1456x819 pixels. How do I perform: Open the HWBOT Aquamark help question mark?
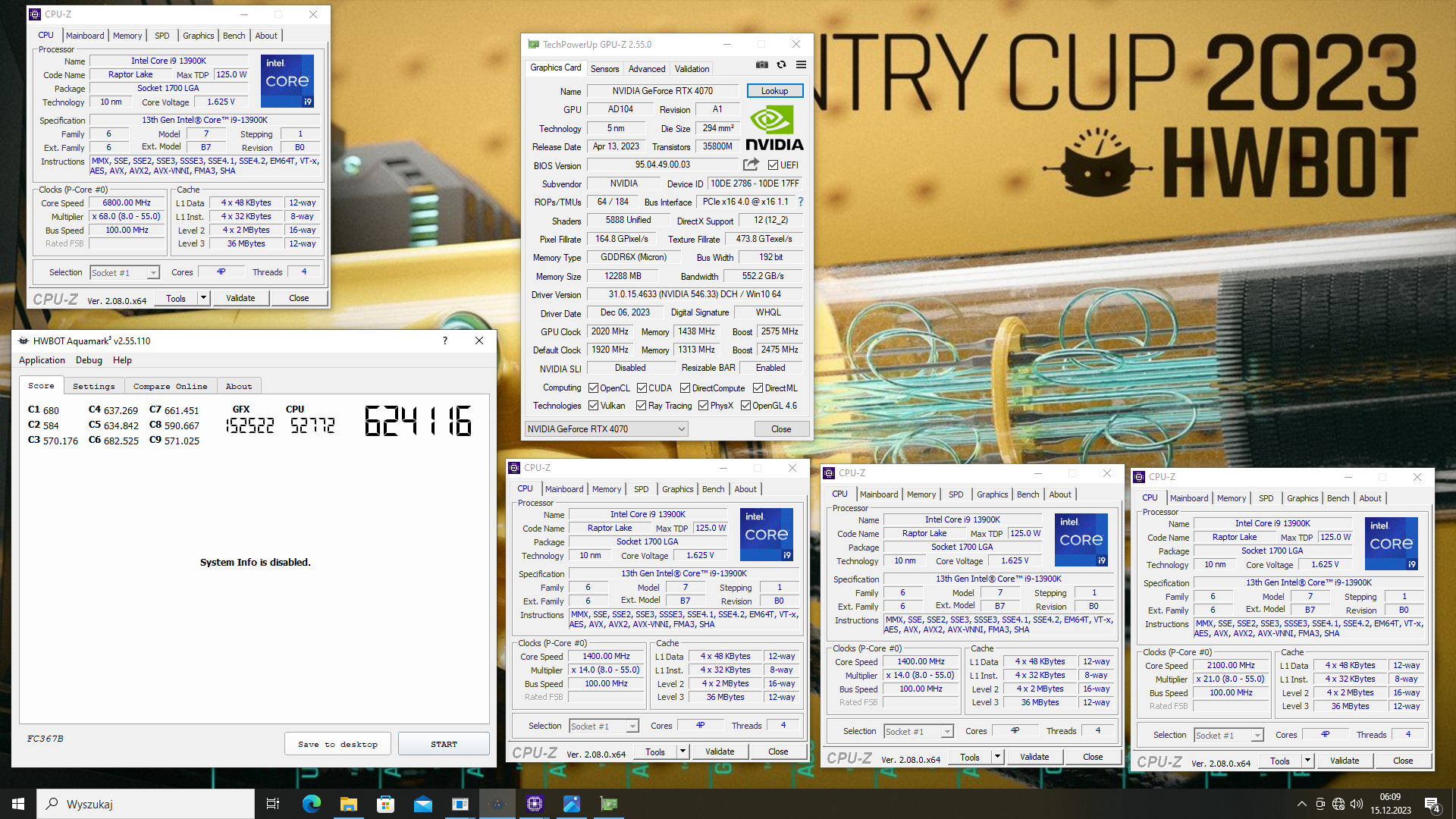[445, 340]
